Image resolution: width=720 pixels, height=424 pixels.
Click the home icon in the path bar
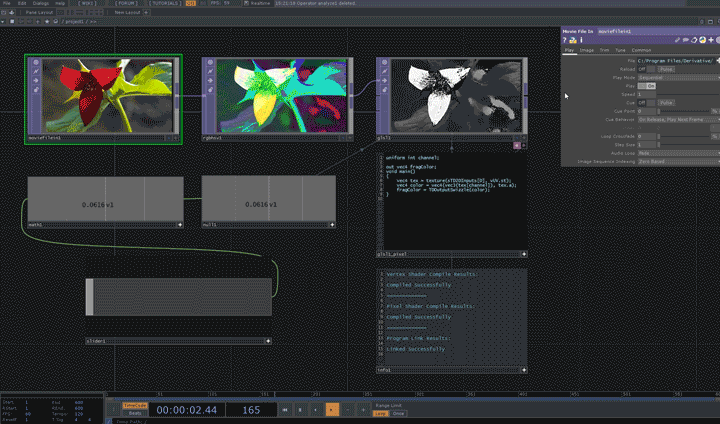point(56,21)
